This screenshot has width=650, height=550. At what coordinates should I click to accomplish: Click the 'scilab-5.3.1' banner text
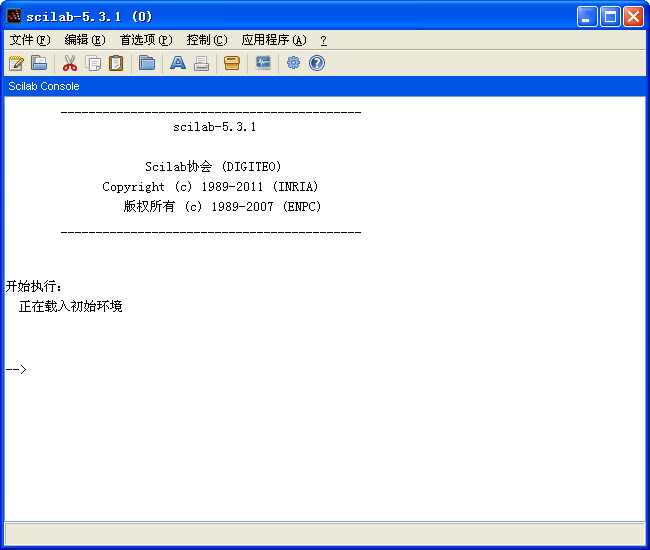[214, 127]
